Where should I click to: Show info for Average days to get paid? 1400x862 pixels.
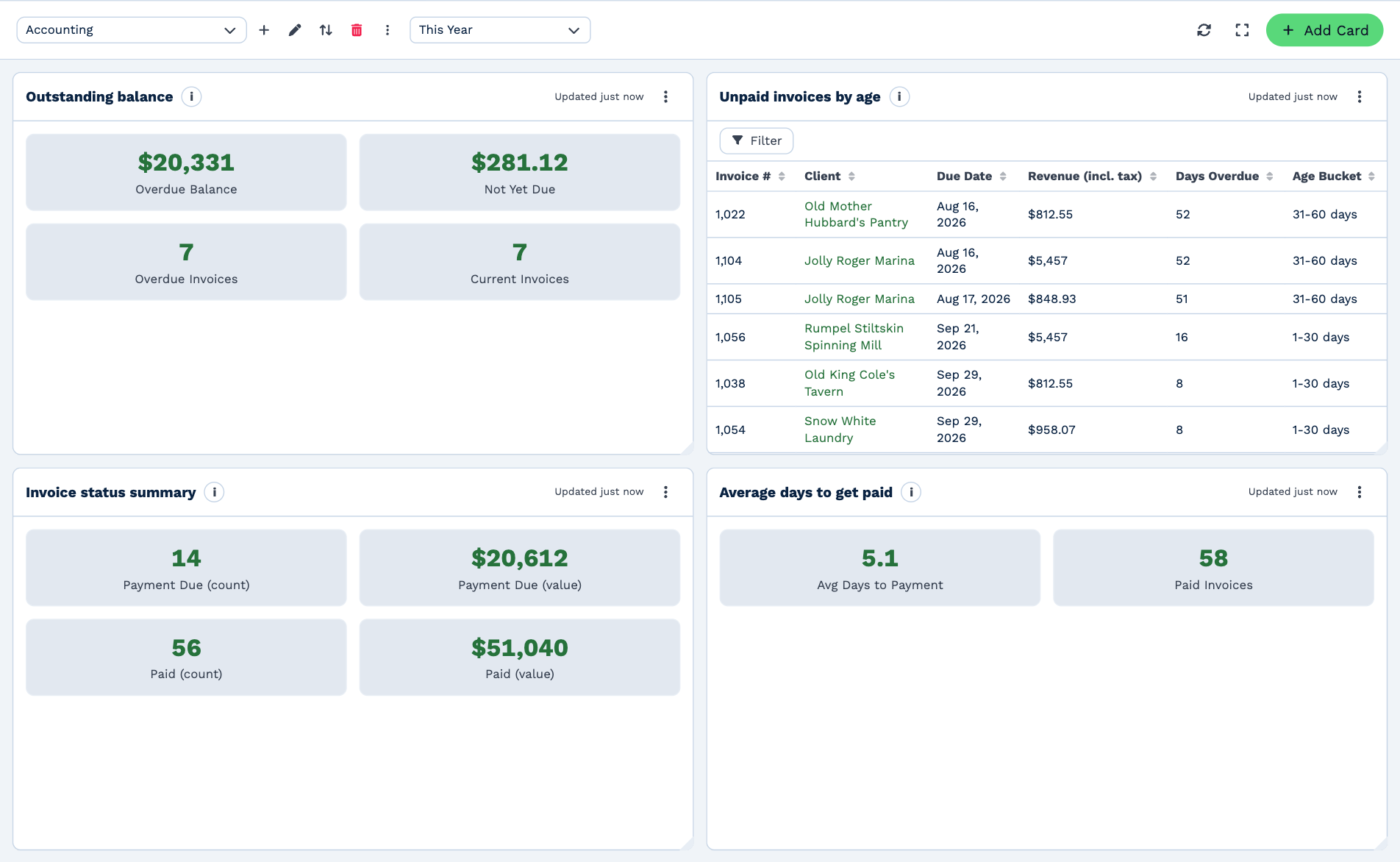(x=911, y=492)
